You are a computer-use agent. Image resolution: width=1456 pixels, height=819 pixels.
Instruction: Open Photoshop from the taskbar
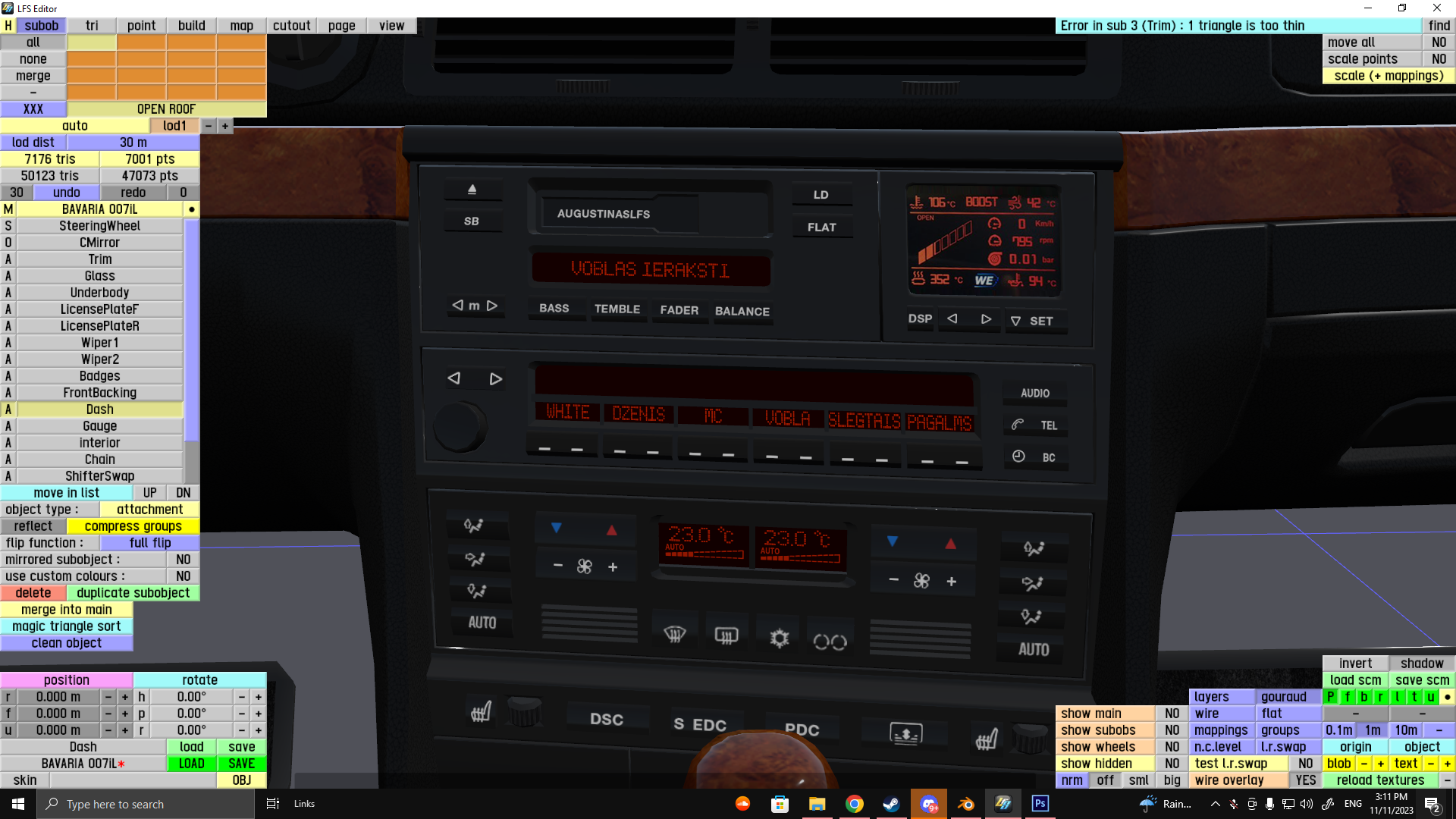point(1040,804)
